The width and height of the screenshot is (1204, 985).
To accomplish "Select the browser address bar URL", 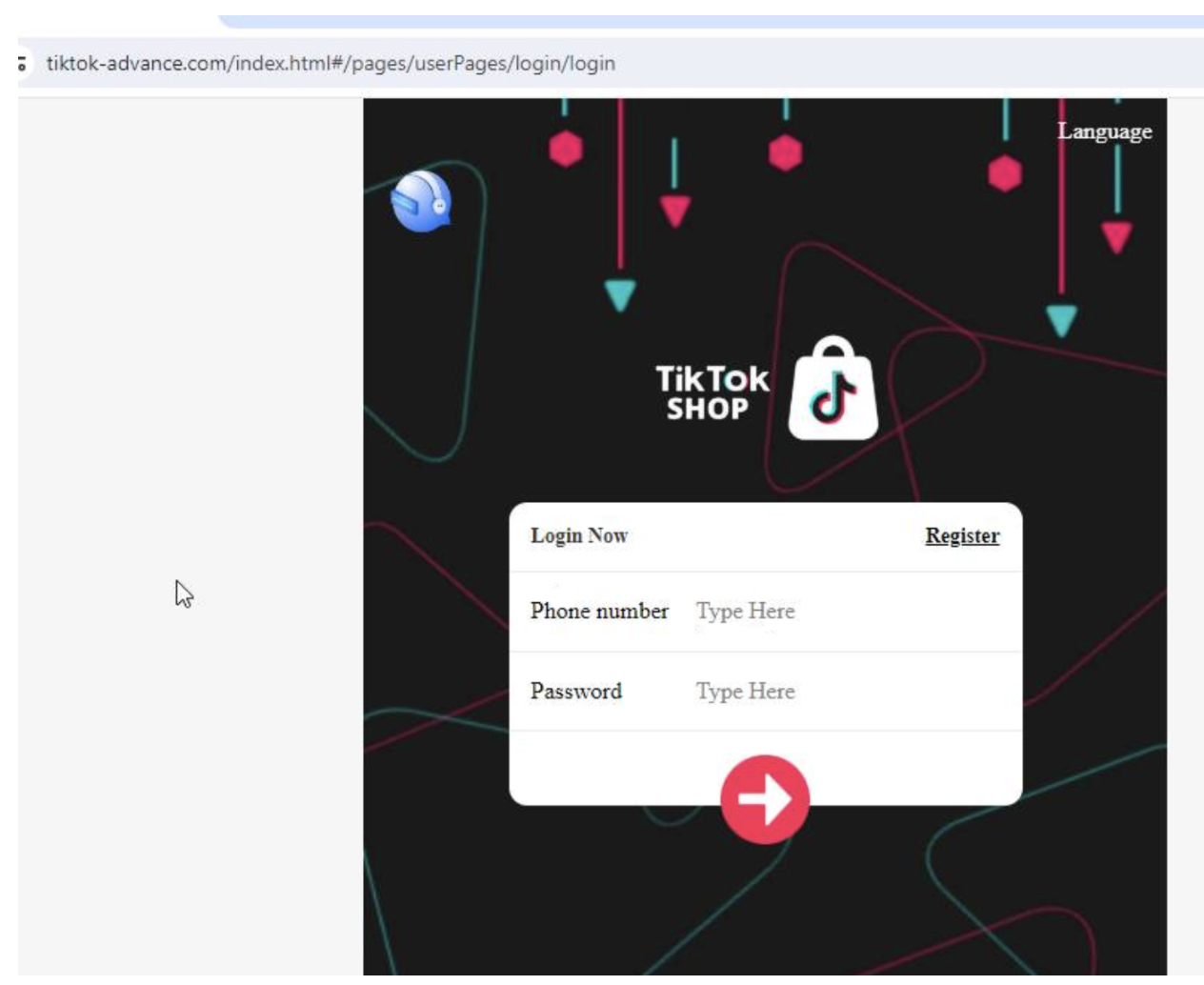I will pos(331,63).
